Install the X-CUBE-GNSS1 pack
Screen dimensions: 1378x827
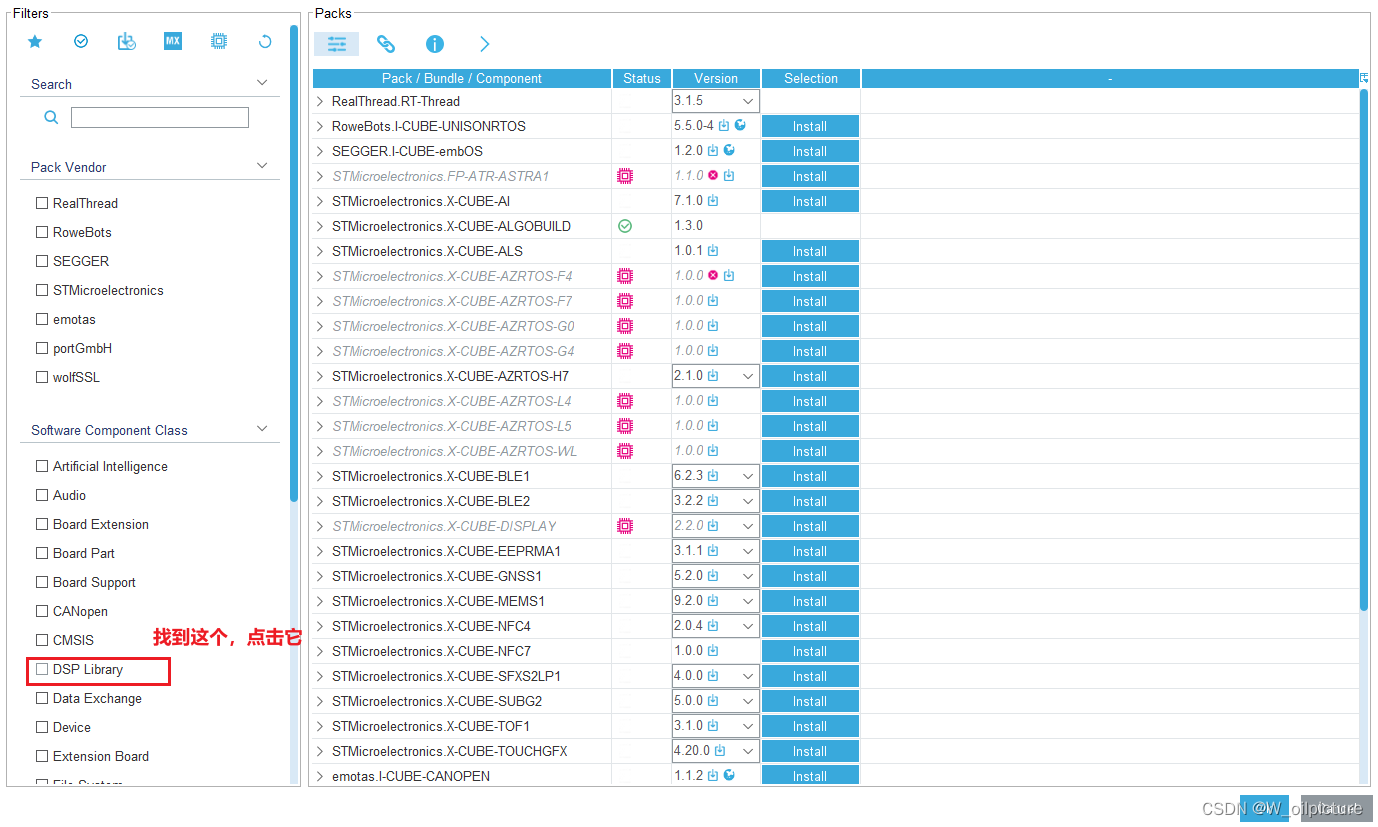pos(810,576)
